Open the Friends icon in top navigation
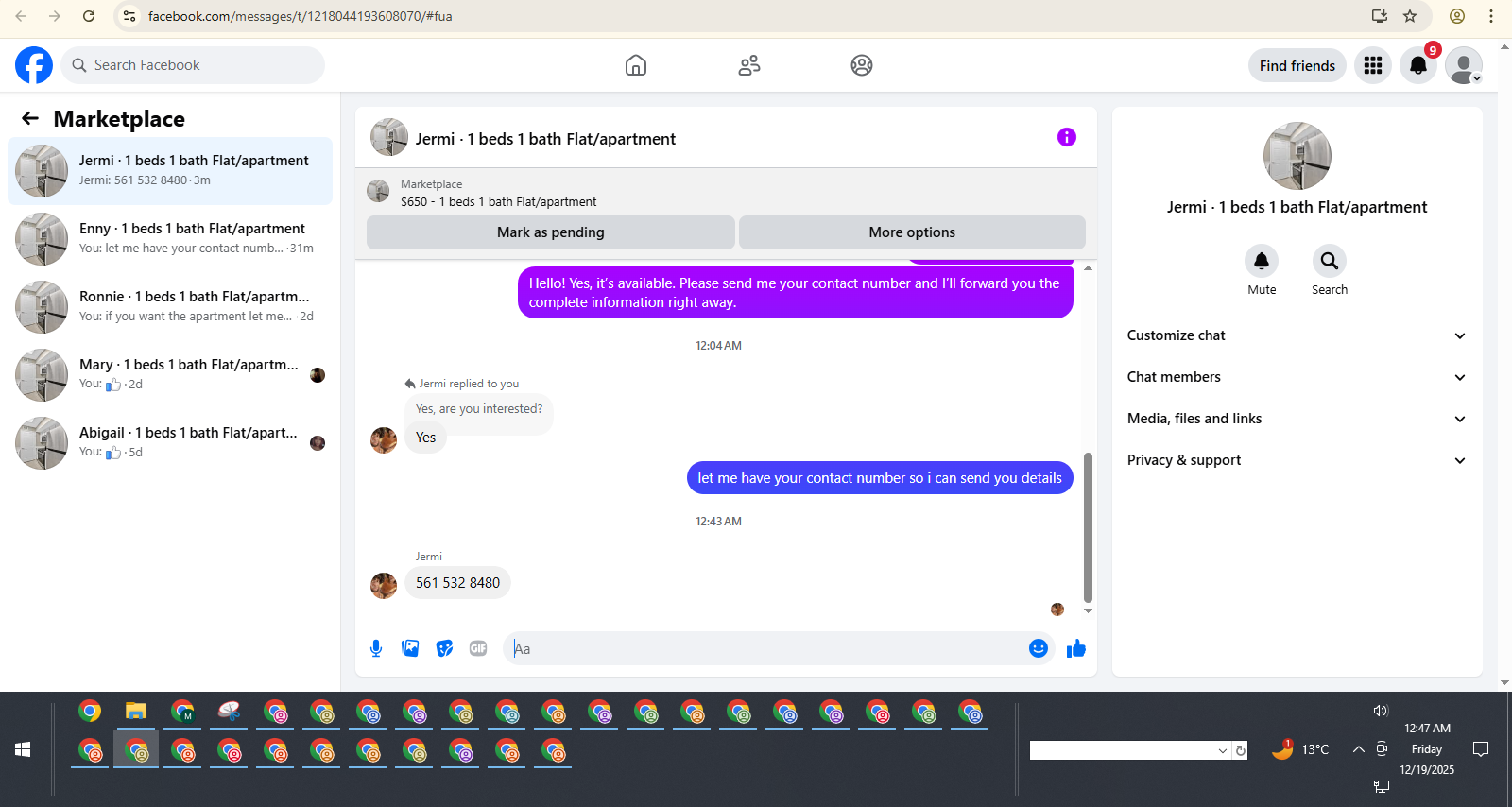Image resolution: width=1512 pixels, height=807 pixels. pos(749,65)
